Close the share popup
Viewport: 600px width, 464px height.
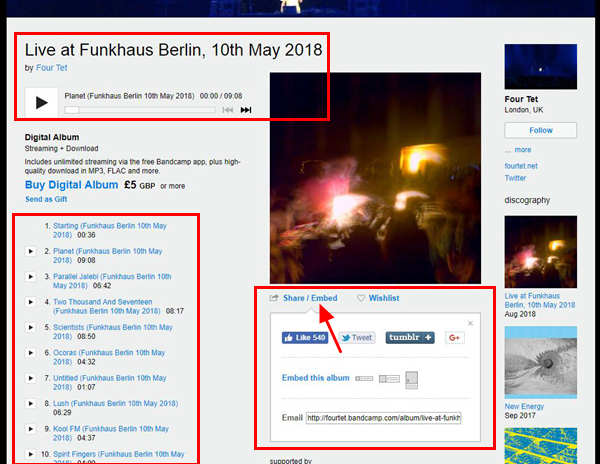(470, 323)
